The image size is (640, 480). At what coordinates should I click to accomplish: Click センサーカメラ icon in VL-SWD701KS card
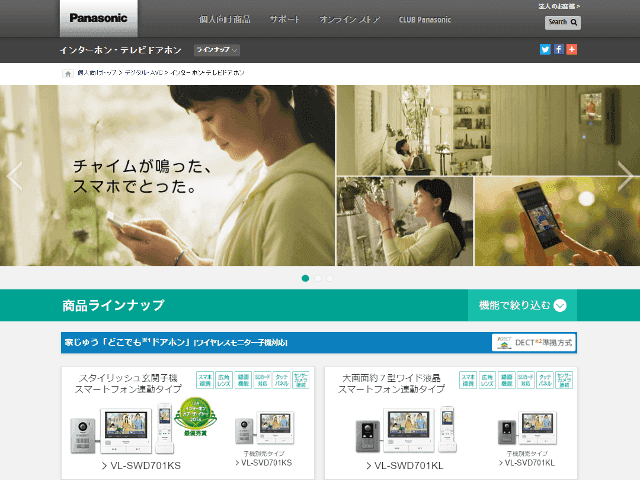(301, 380)
